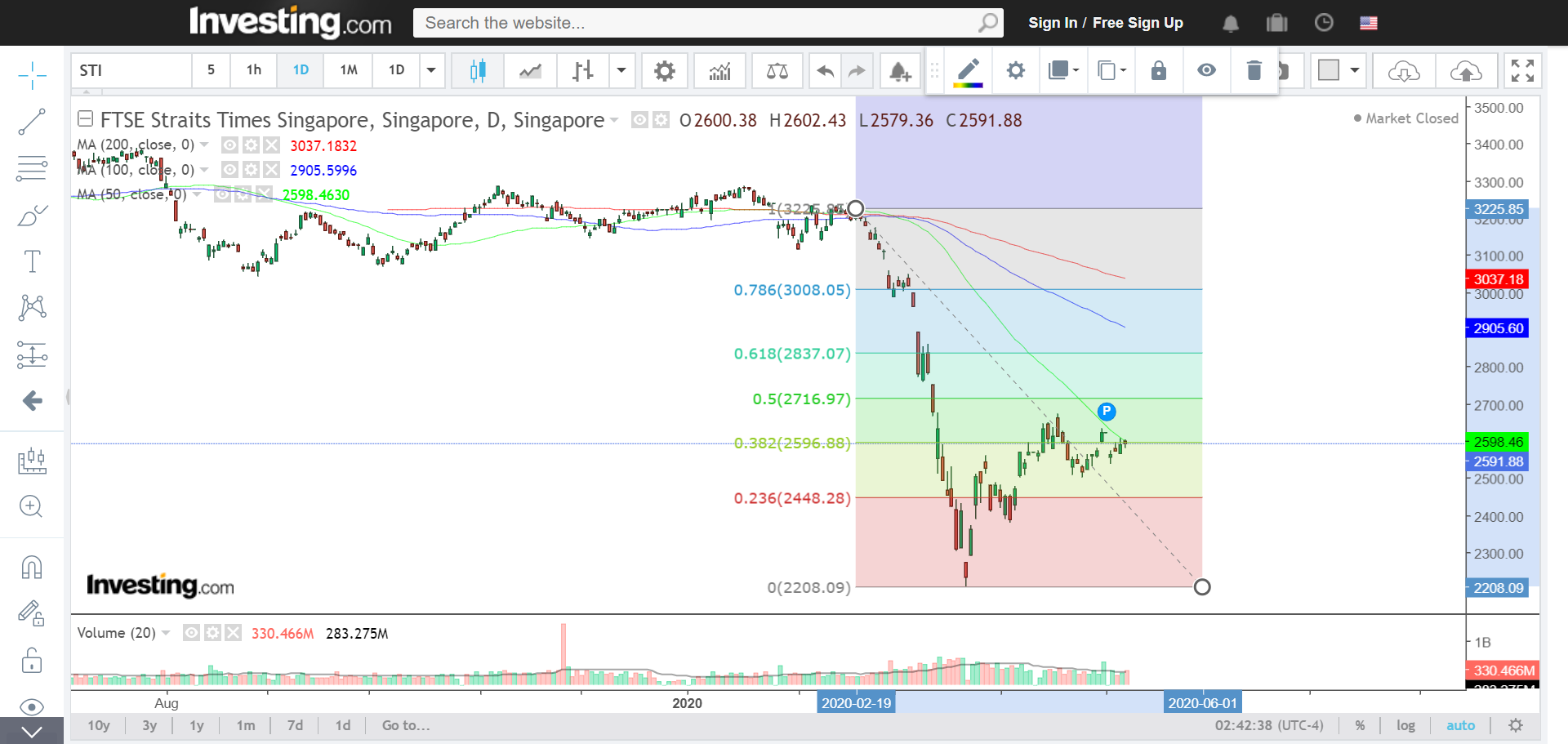This screenshot has width=1568, height=744.
Task: Click the Free Sign Up link
Action: (1138, 23)
